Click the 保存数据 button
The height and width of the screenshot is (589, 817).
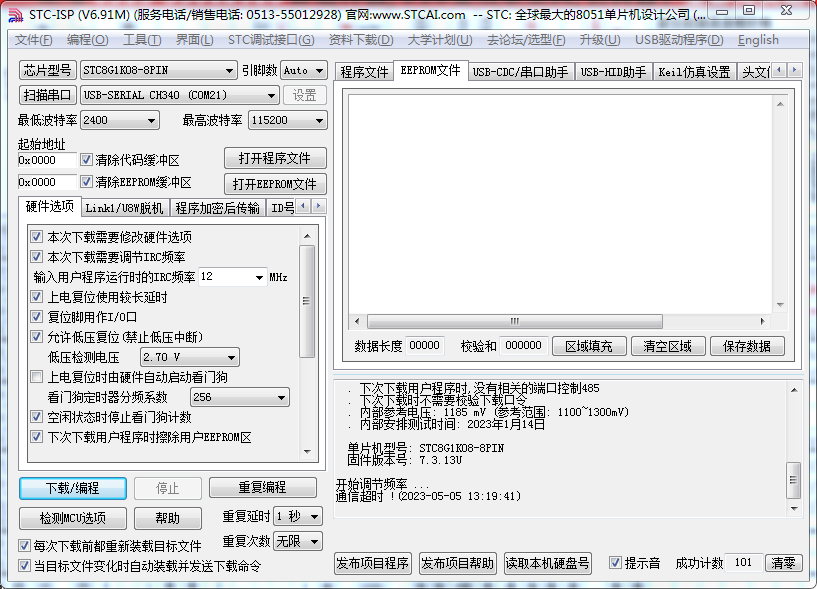(747, 346)
